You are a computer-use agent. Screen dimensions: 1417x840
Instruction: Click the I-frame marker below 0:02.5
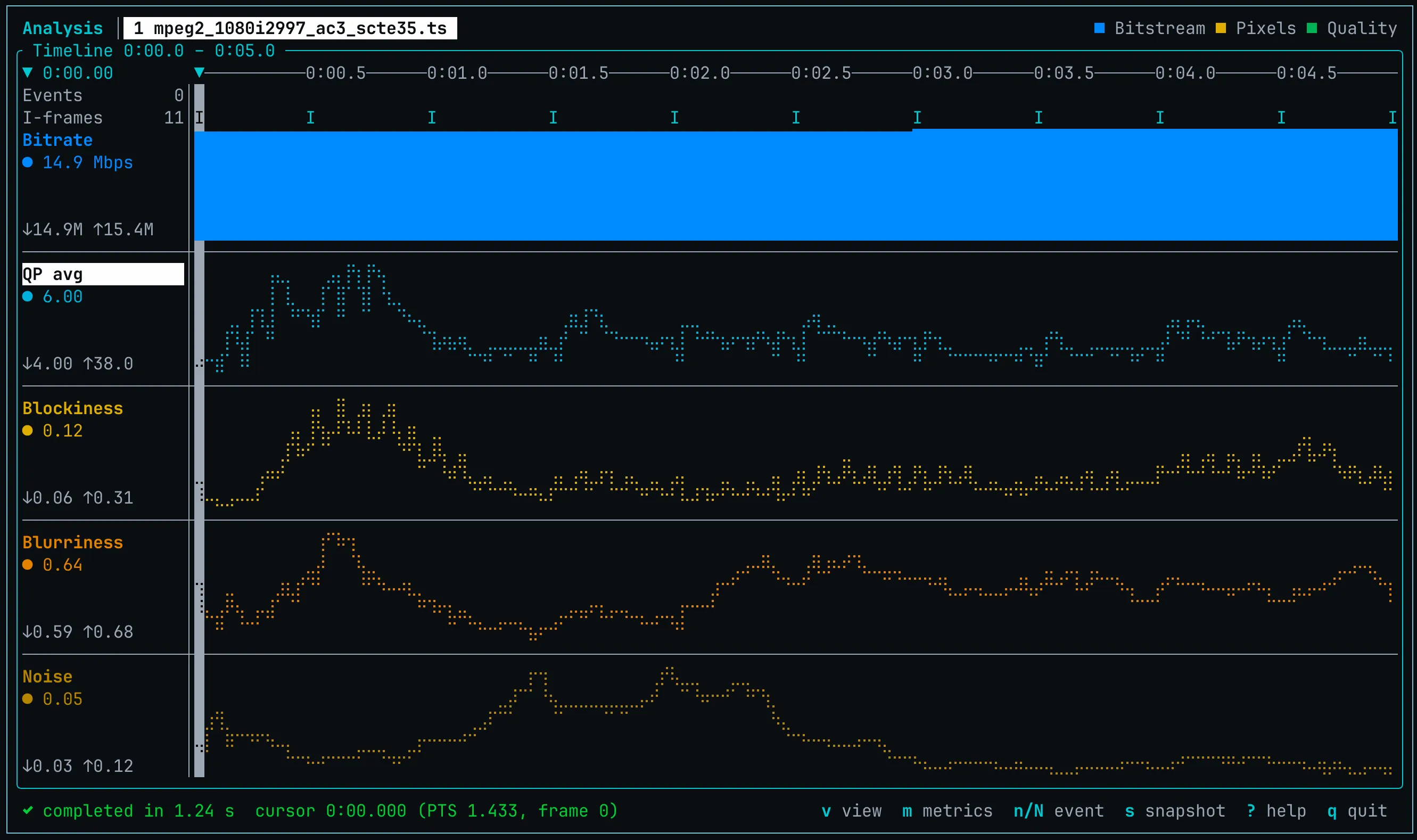tap(796, 118)
